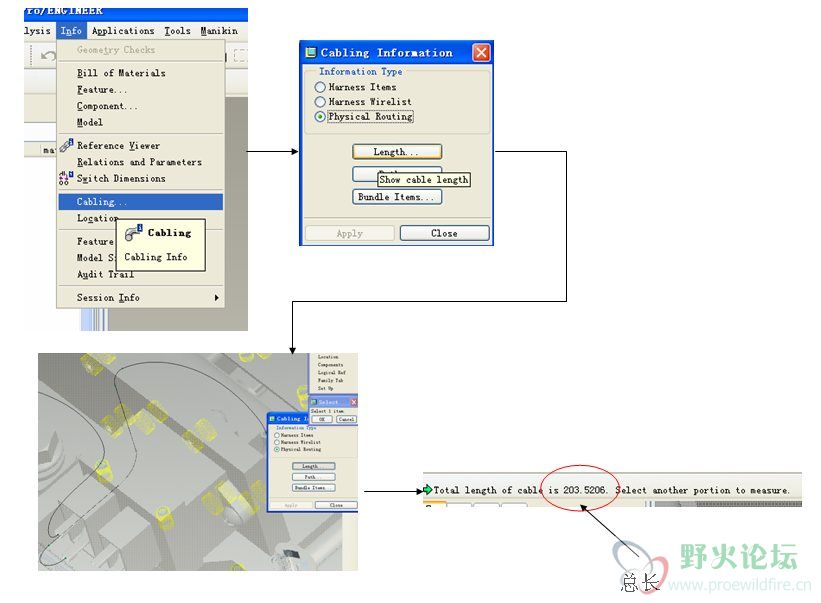Close the small Select dialog with X
Image resolution: width=821 pixels, height=603 pixels.
pyautogui.click(x=353, y=402)
